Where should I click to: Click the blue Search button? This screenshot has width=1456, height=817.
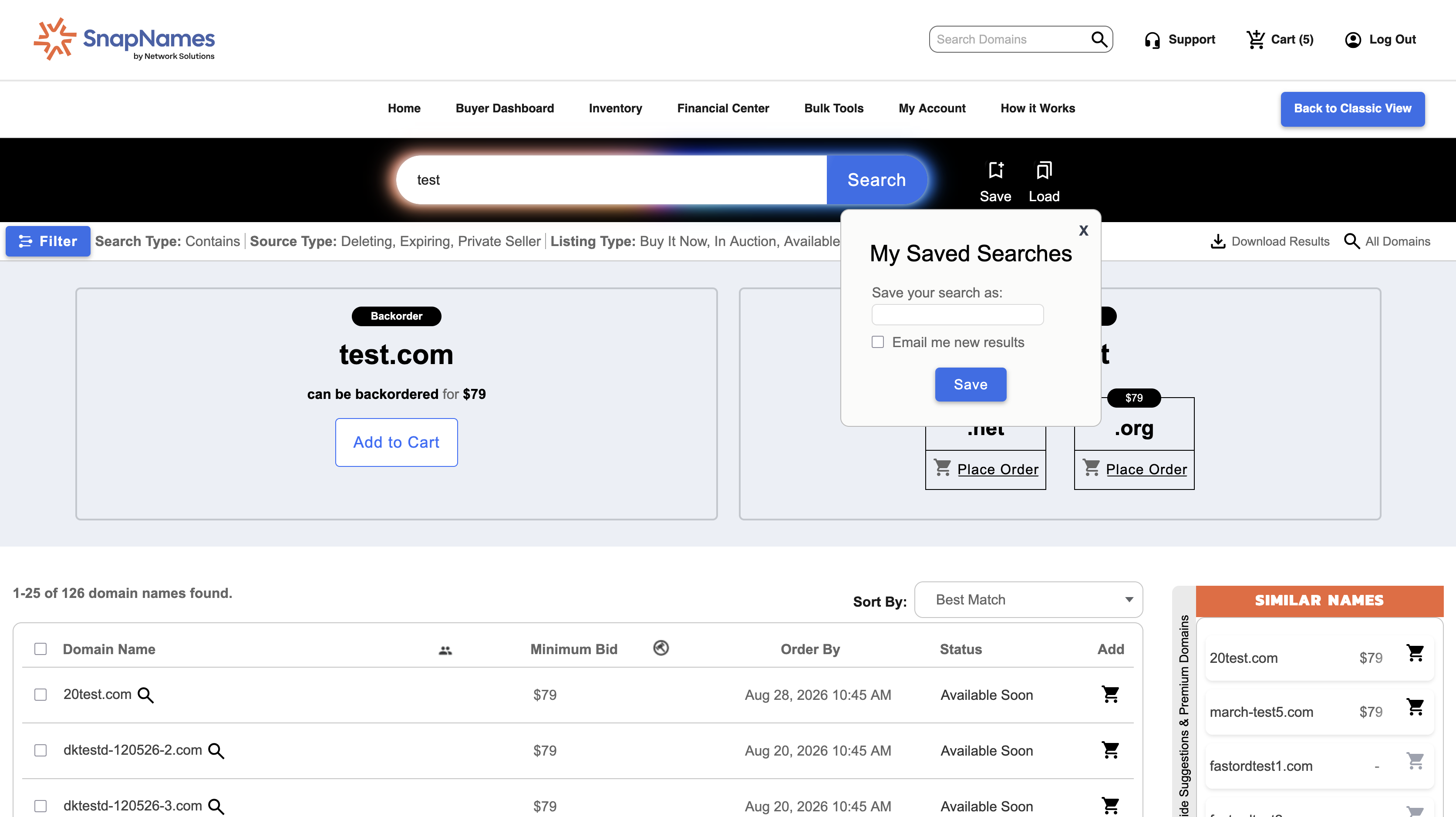876,180
